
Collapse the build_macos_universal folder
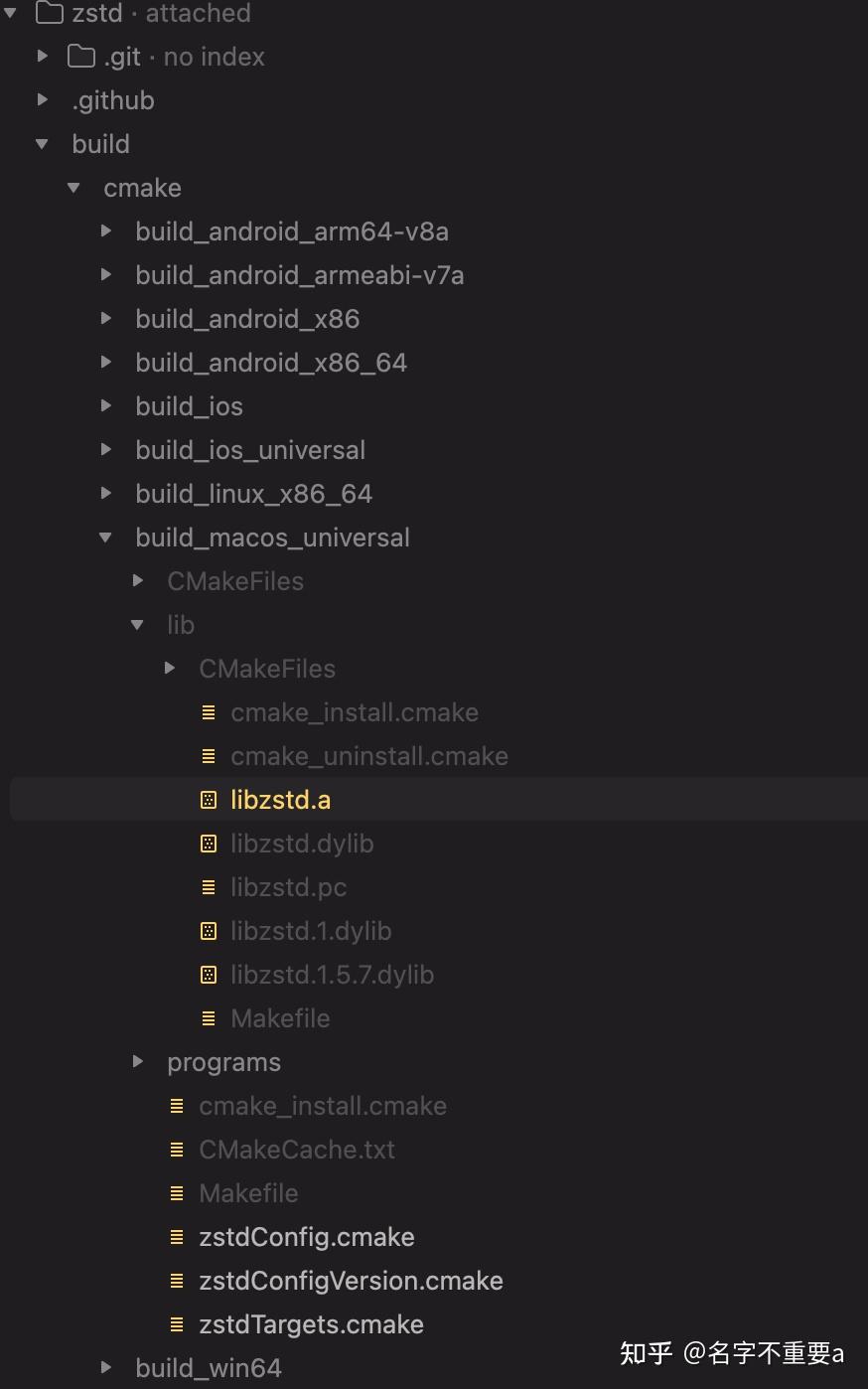pyautogui.click(x=105, y=538)
